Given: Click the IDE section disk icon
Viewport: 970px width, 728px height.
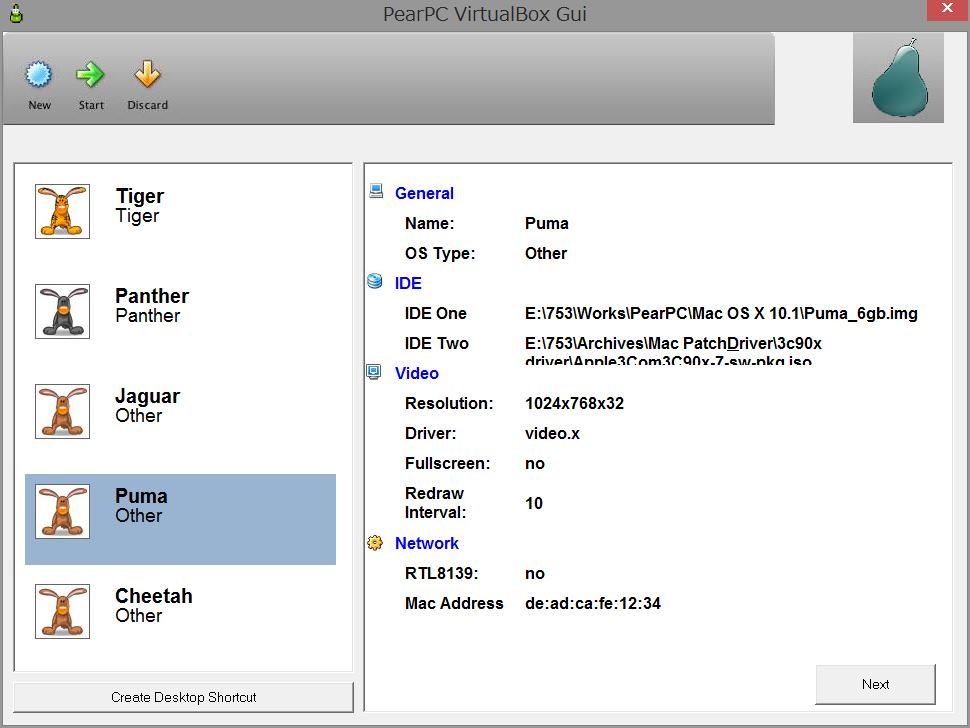Looking at the screenshot, I should point(375,281).
